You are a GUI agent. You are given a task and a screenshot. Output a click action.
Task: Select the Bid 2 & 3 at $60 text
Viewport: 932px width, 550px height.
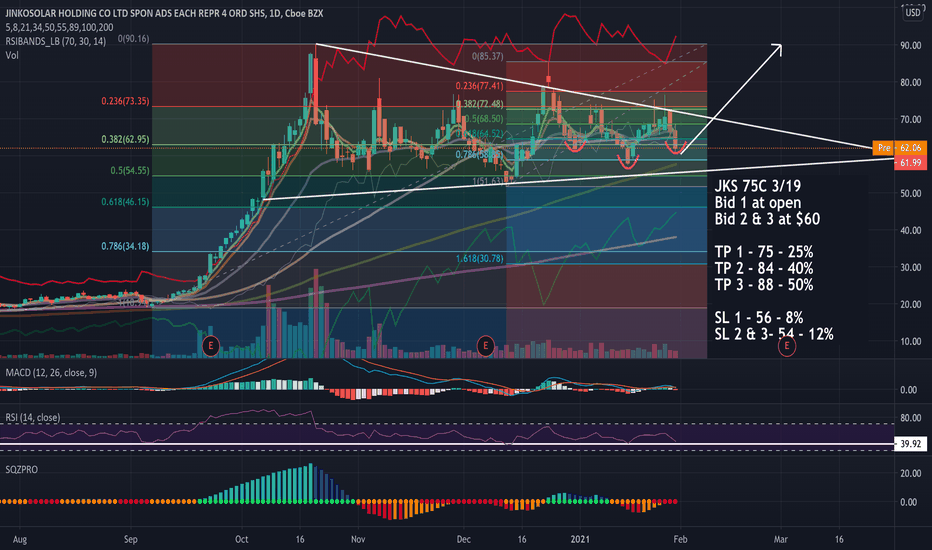(767, 219)
